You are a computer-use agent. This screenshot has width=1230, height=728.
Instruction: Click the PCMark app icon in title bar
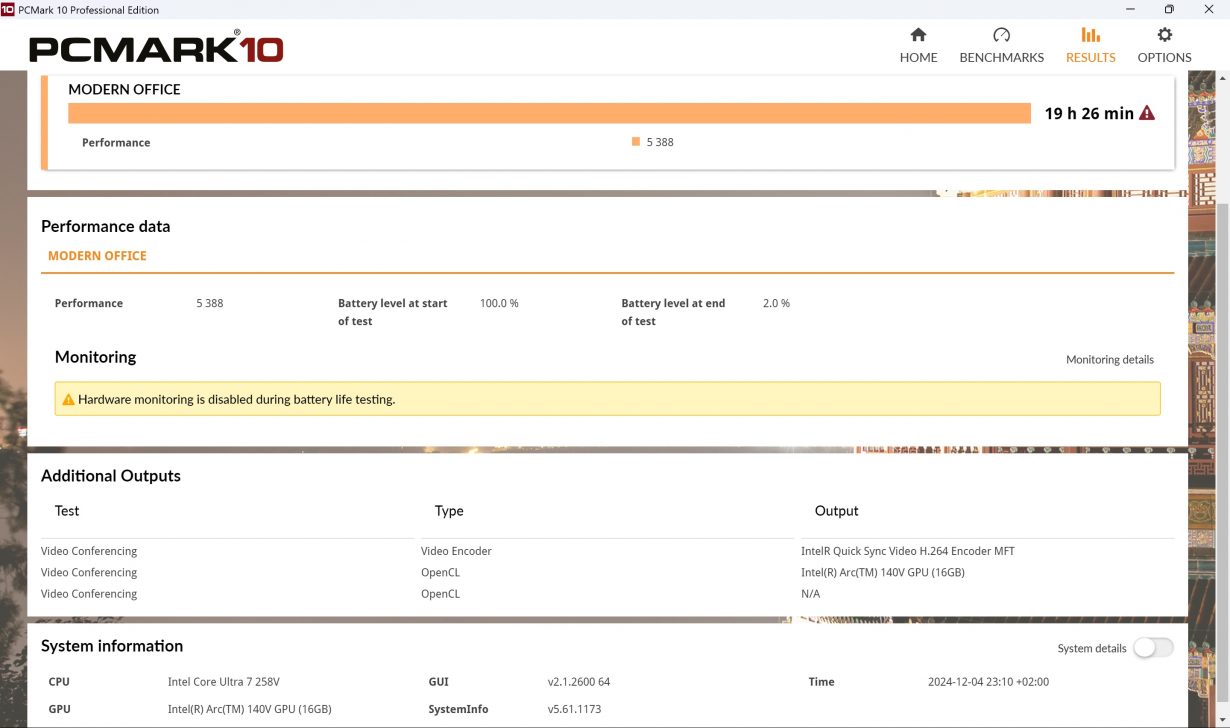coord(8,9)
